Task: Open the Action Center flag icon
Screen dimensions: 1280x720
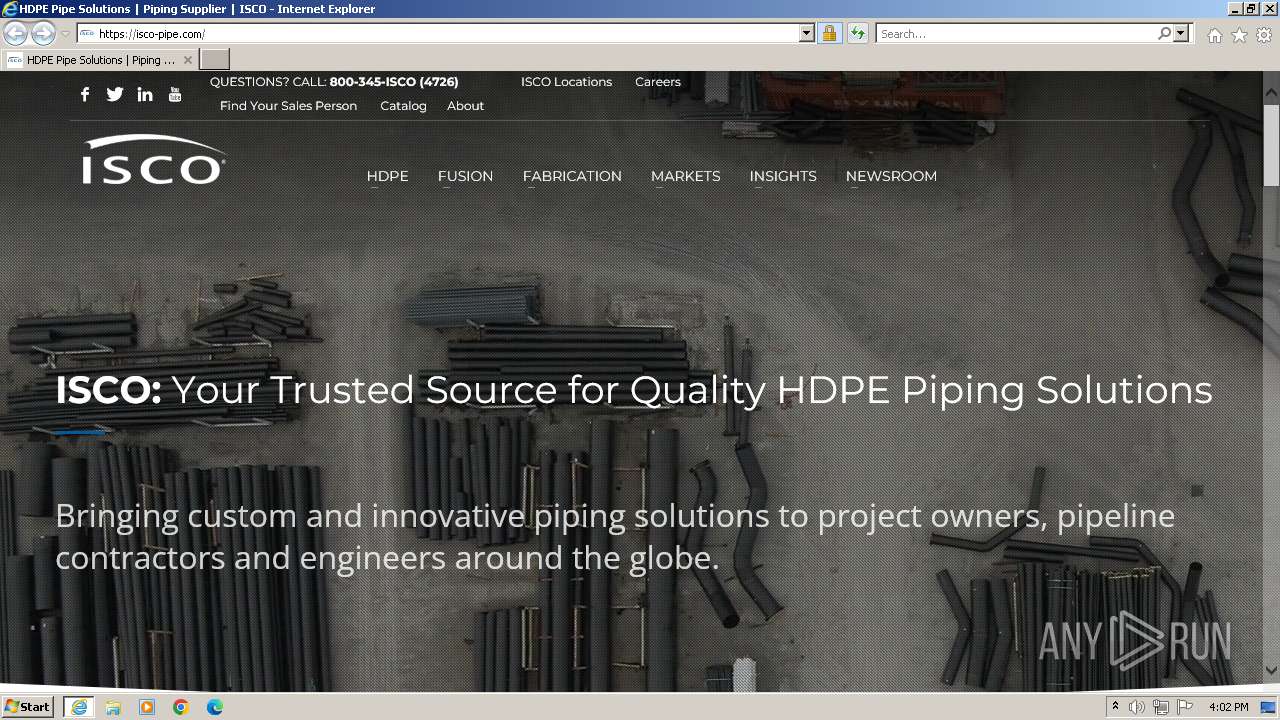Action: [x=1185, y=707]
